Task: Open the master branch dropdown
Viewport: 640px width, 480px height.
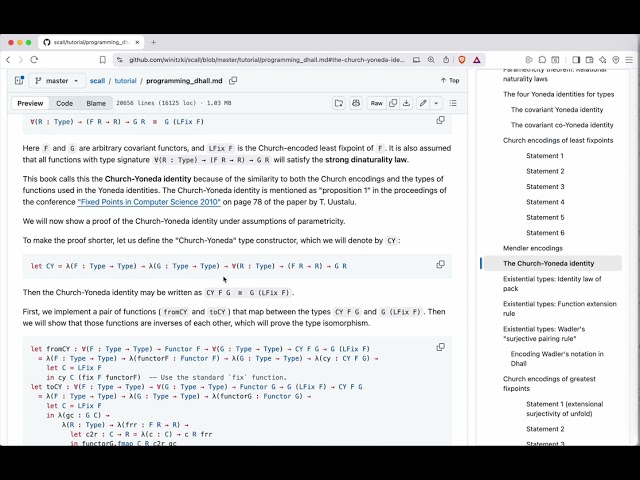Action: point(57,80)
